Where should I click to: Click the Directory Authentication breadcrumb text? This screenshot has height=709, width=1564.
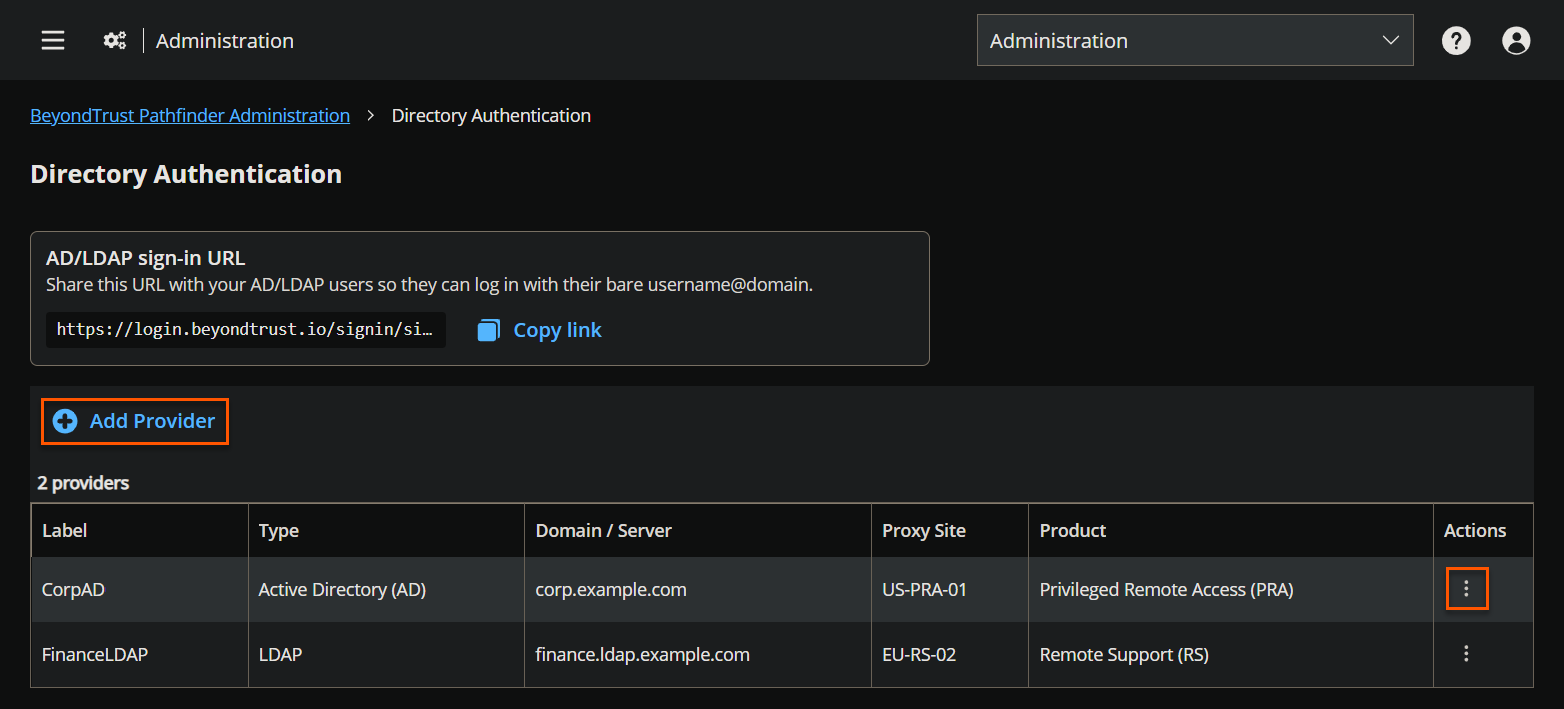(x=491, y=116)
